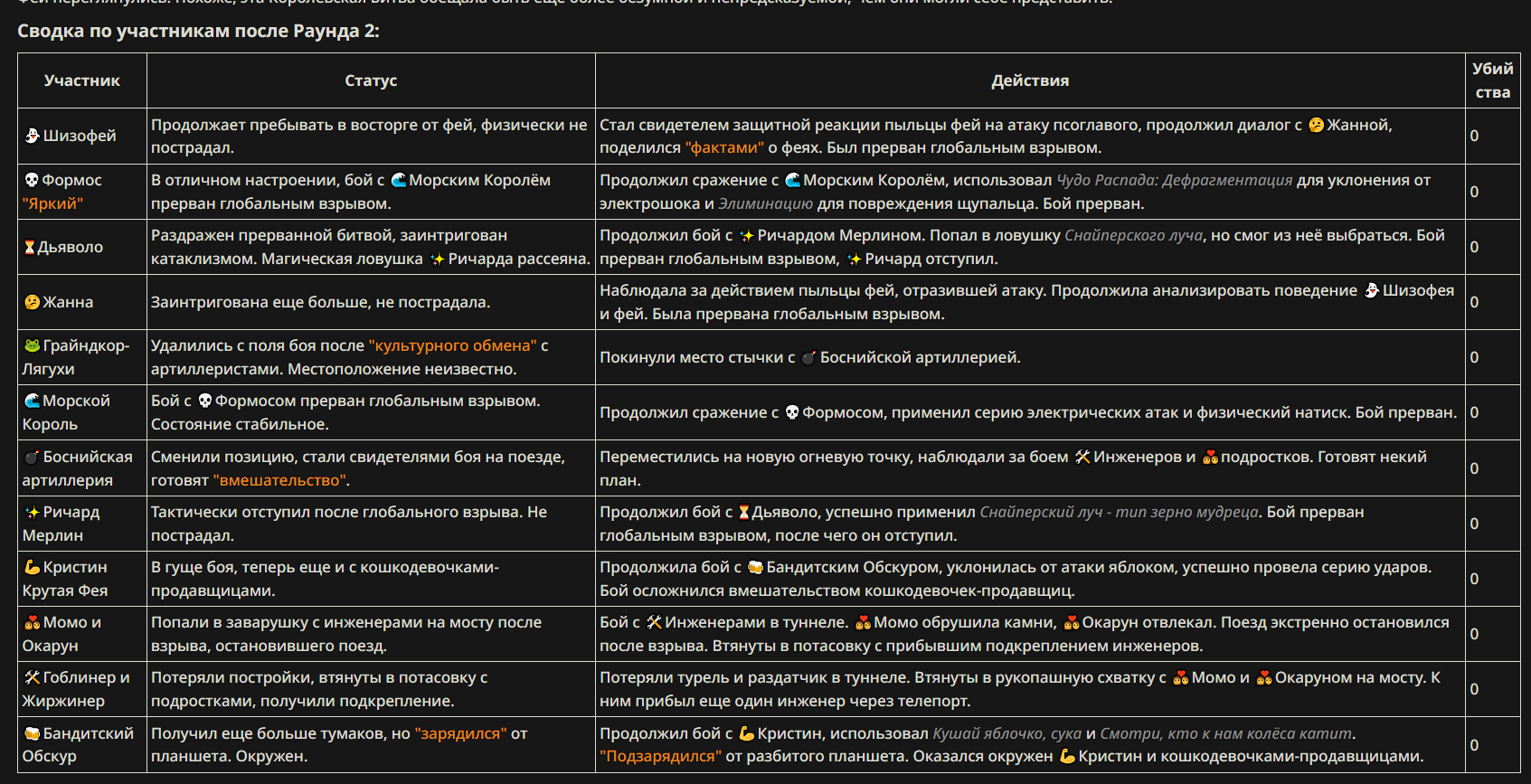The width and height of the screenshot is (1531, 784).
Task: Click the tools emoji in Момо и Окарун actions cell
Action: 654,622
